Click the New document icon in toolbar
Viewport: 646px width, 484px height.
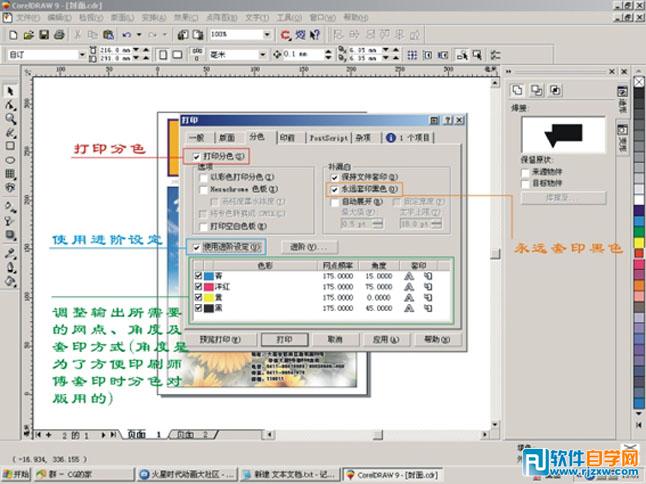(13, 35)
